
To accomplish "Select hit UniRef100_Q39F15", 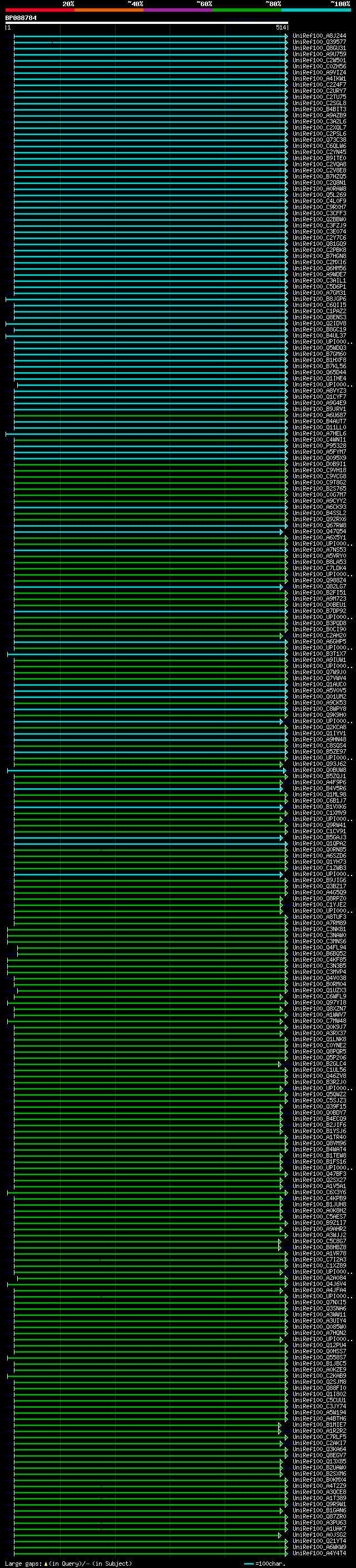I will [319, 1106].
